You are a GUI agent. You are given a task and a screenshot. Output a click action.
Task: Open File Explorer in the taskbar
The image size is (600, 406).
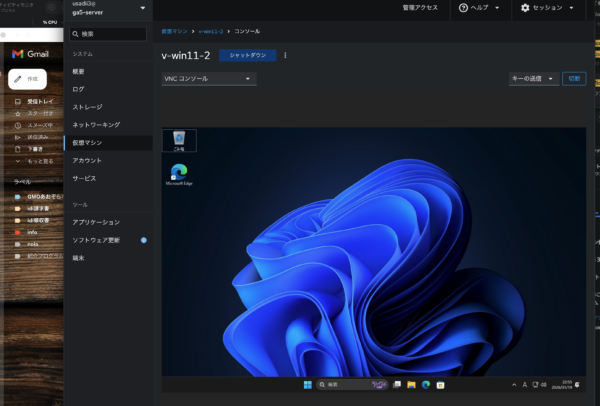coord(411,384)
